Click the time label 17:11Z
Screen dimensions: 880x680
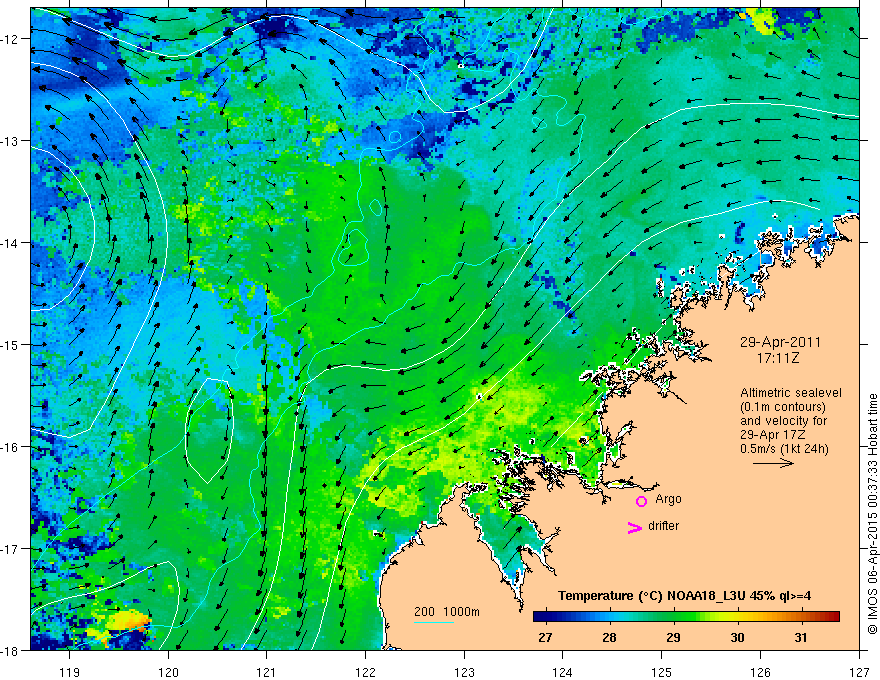(x=777, y=357)
